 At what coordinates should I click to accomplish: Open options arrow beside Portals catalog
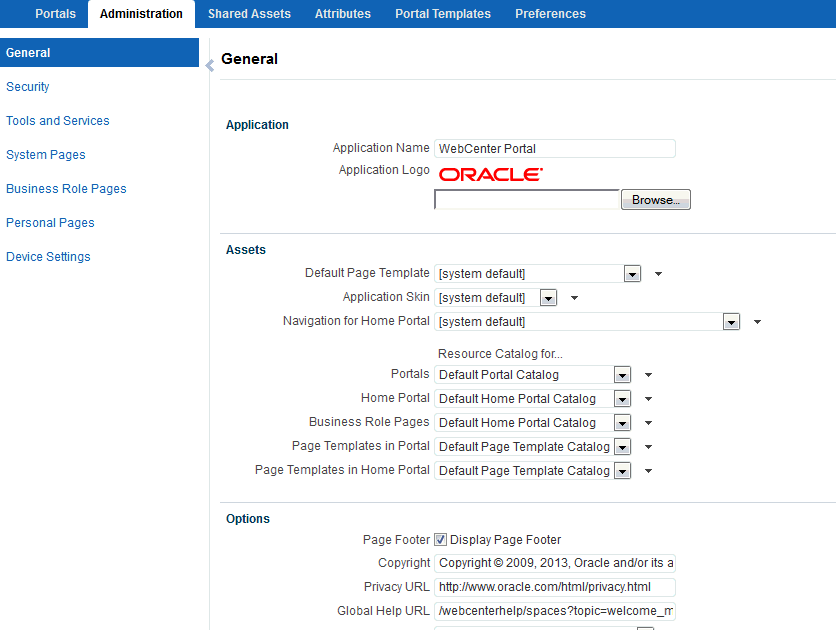click(648, 375)
